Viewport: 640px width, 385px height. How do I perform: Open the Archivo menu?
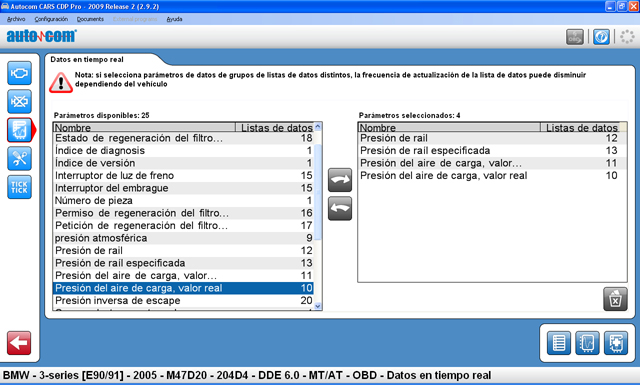[x=16, y=19]
